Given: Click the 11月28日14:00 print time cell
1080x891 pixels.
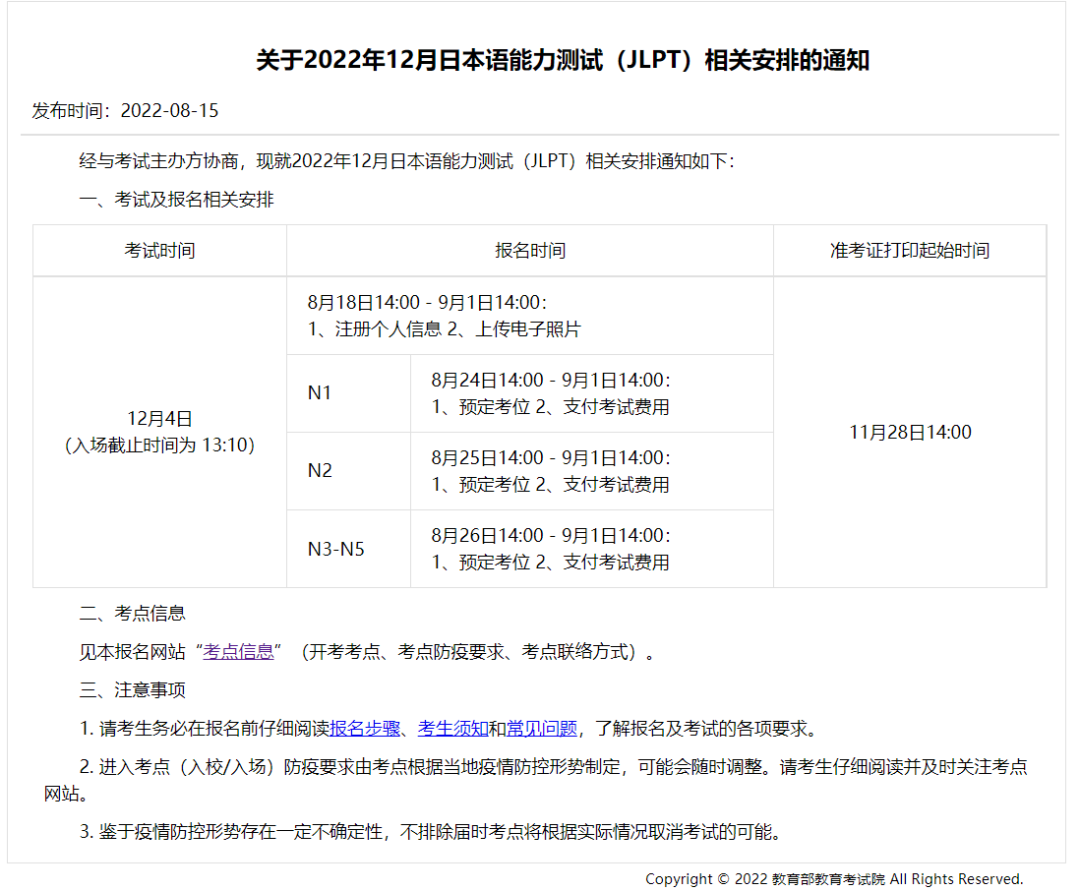Looking at the screenshot, I should pos(910,432).
